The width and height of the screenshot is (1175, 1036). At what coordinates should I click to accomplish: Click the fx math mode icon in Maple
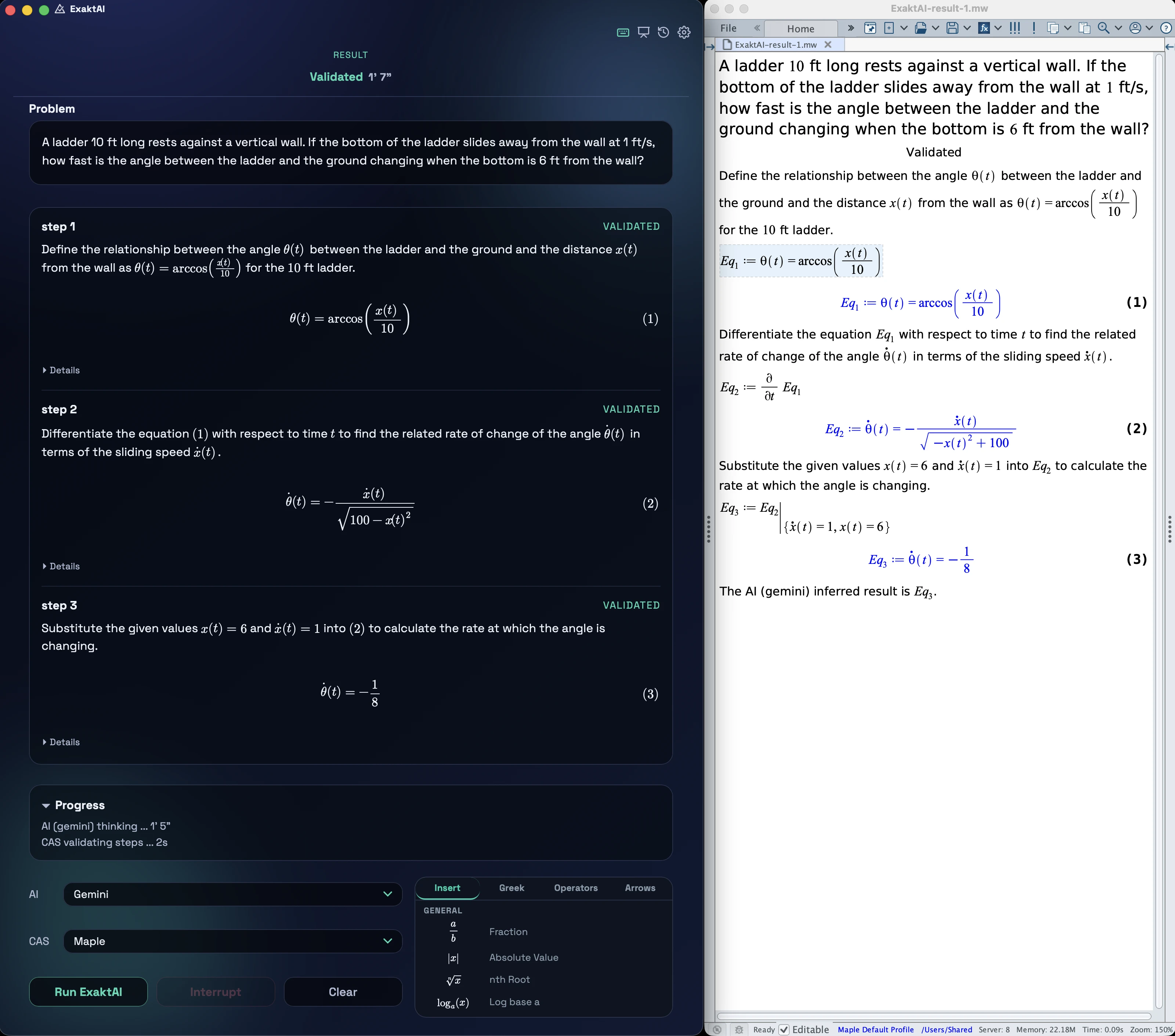click(984, 28)
